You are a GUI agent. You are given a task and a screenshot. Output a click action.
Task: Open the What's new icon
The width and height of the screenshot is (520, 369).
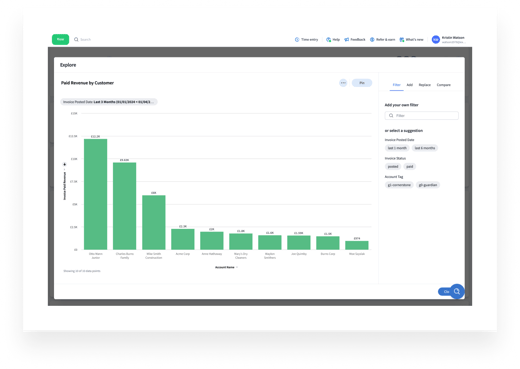point(402,39)
